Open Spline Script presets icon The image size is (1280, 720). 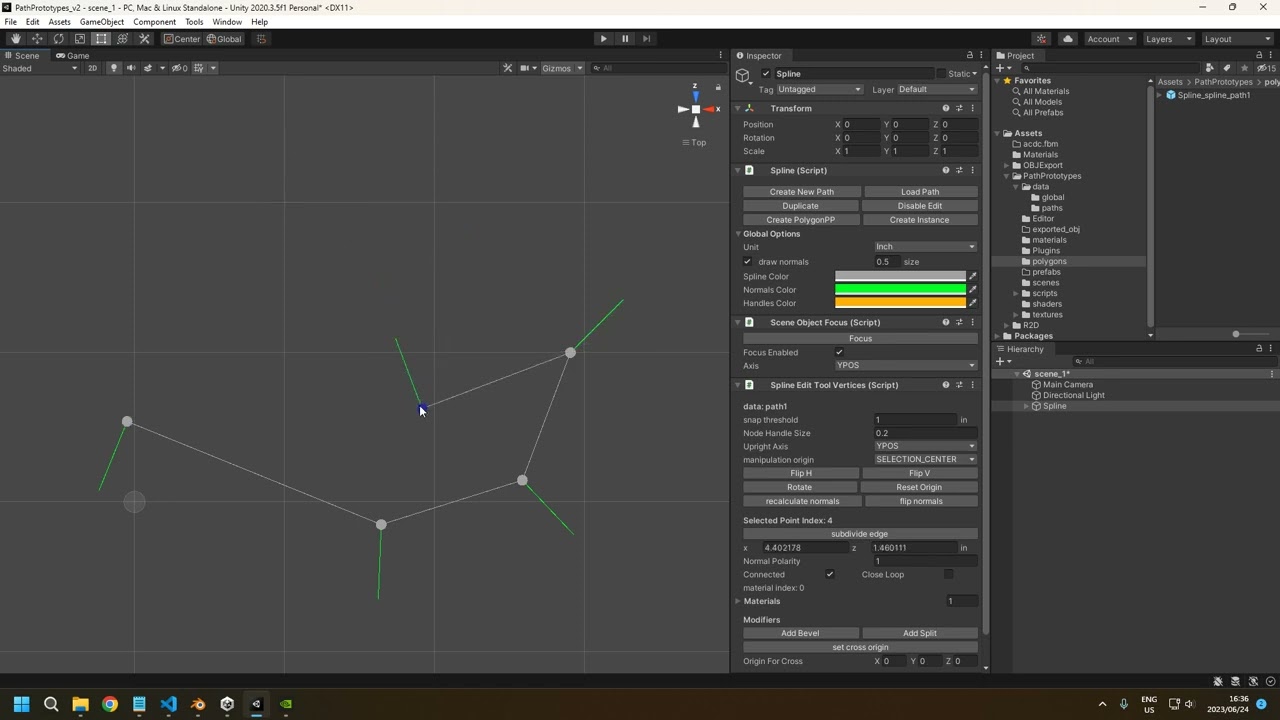[959, 170]
